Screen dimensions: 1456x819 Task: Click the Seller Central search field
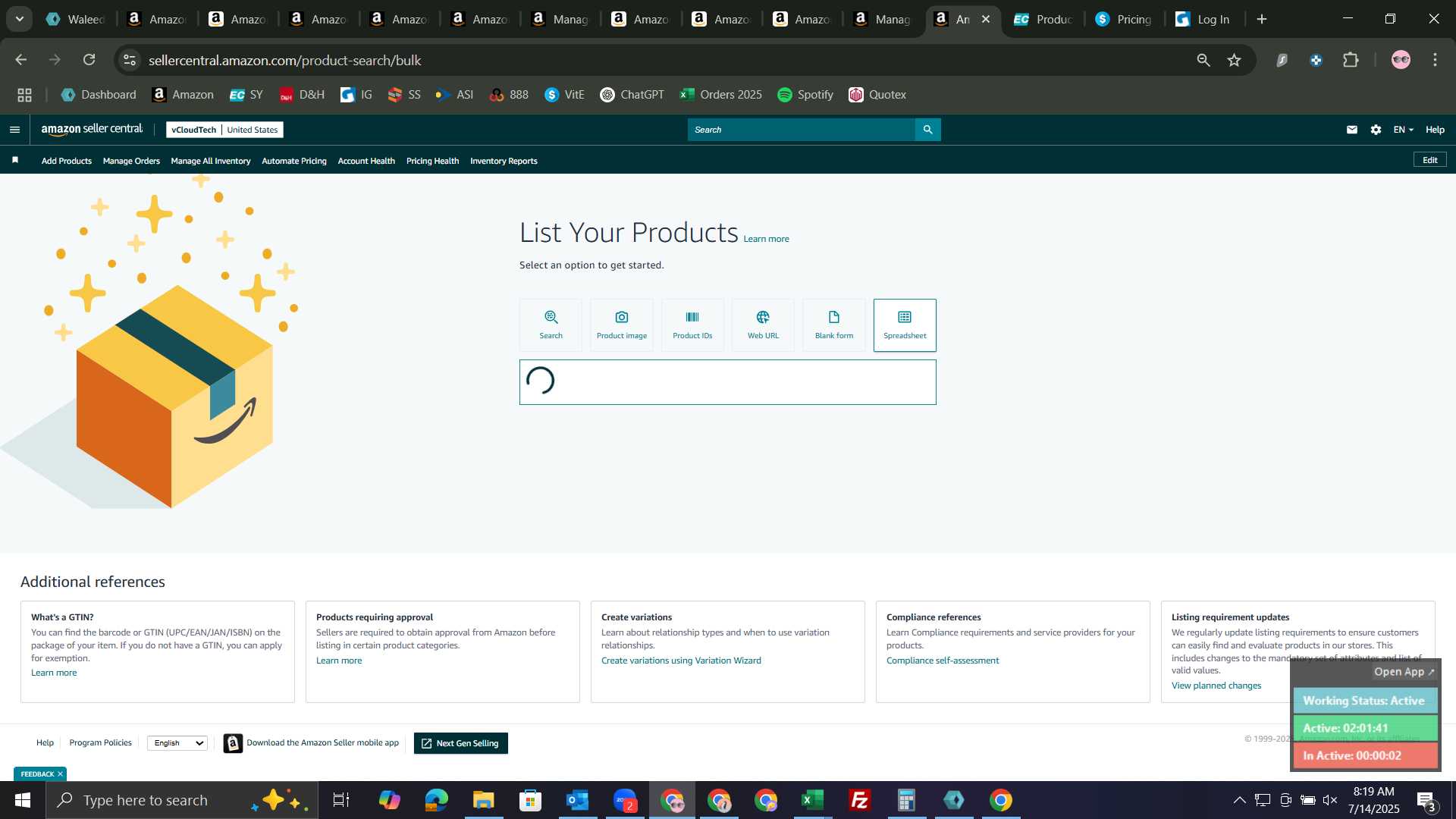[x=801, y=130]
